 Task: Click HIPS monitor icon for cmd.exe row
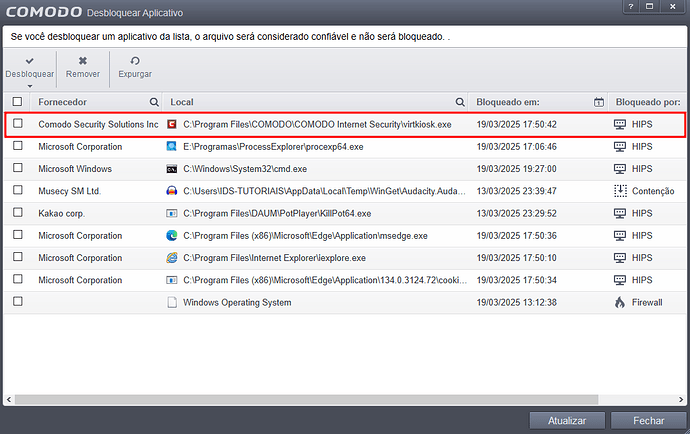click(620, 169)
